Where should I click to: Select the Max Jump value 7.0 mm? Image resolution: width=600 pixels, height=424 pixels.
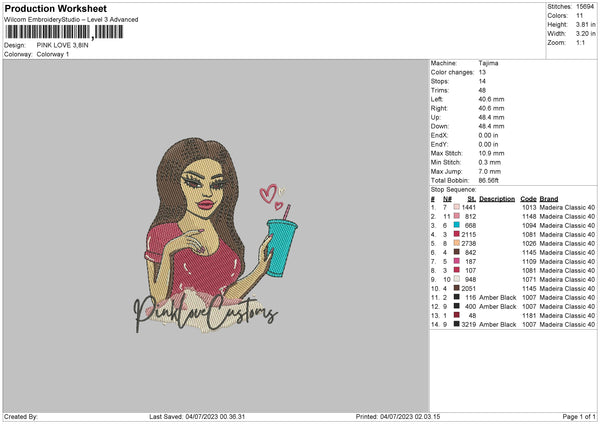click(490, 171)
